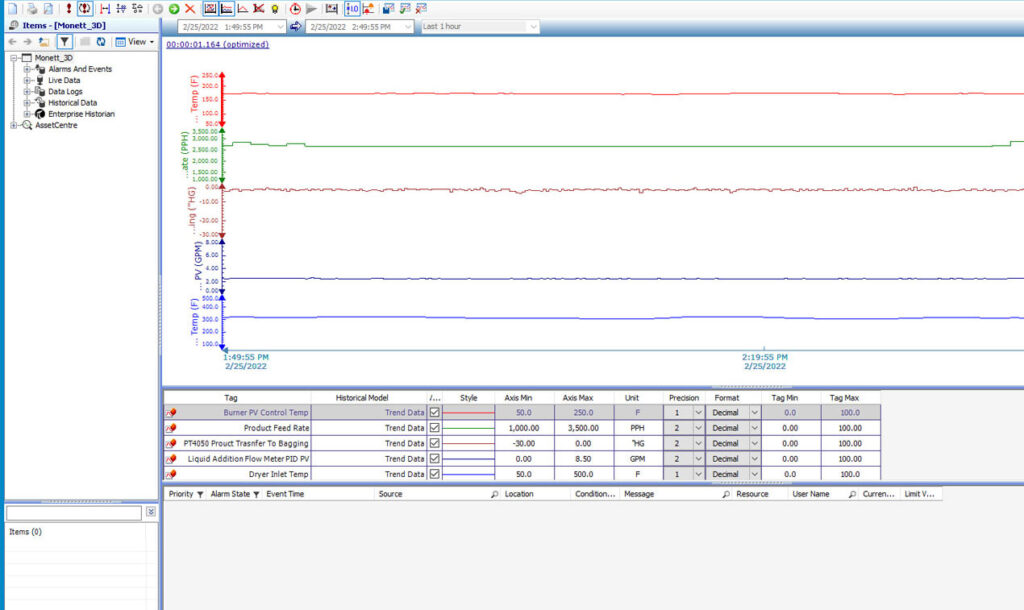Click the red X delete icon in toolbar
This screenshot has width=1024, height=610.
tap(190, 8)
